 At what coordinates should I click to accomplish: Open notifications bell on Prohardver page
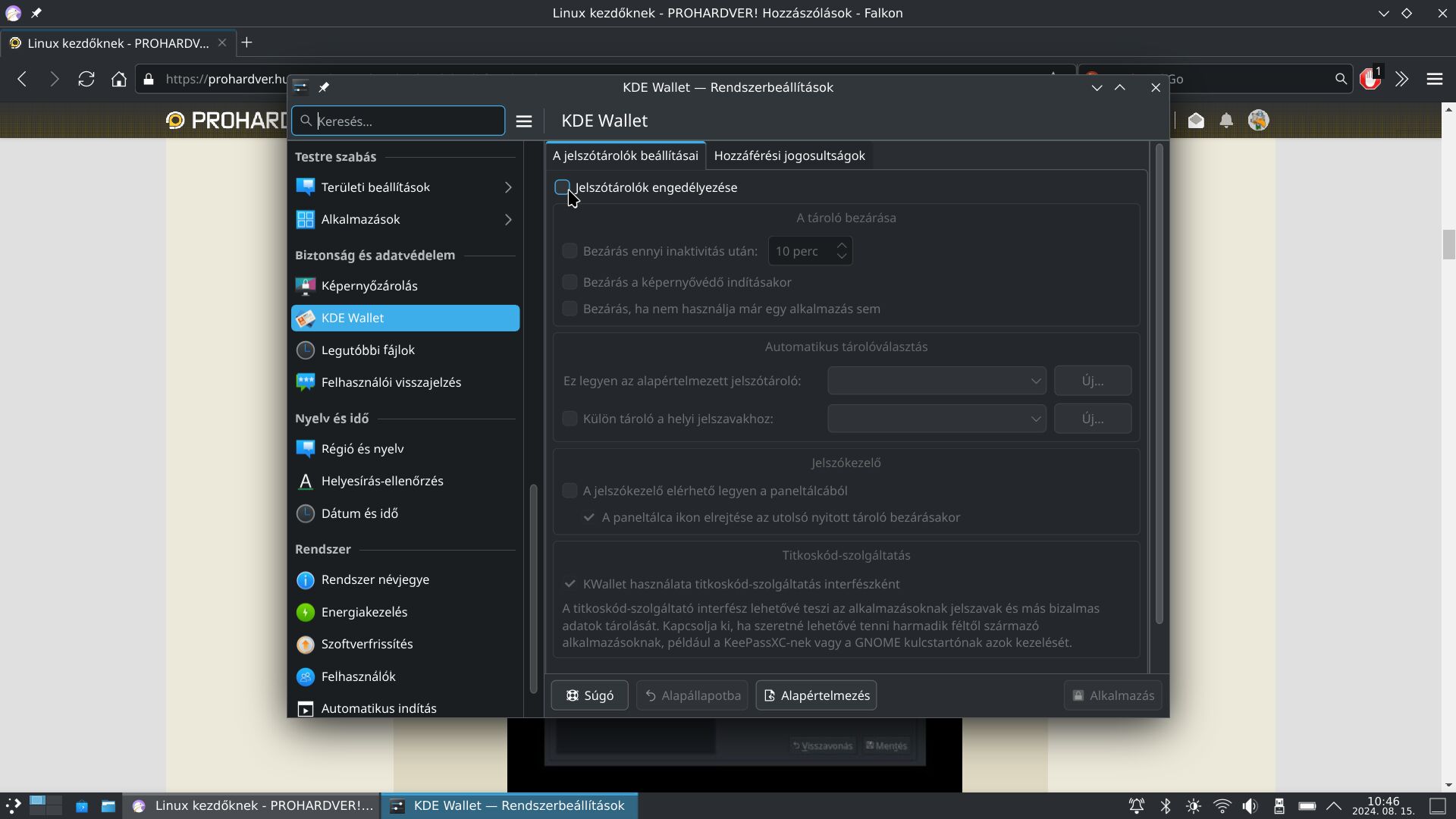(1226, 121)
